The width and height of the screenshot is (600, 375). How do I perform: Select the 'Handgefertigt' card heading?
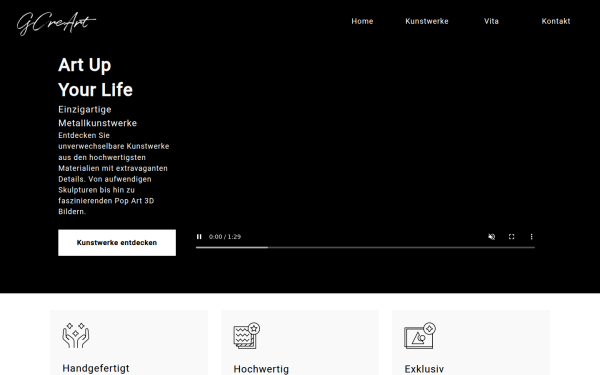(96, 368)
